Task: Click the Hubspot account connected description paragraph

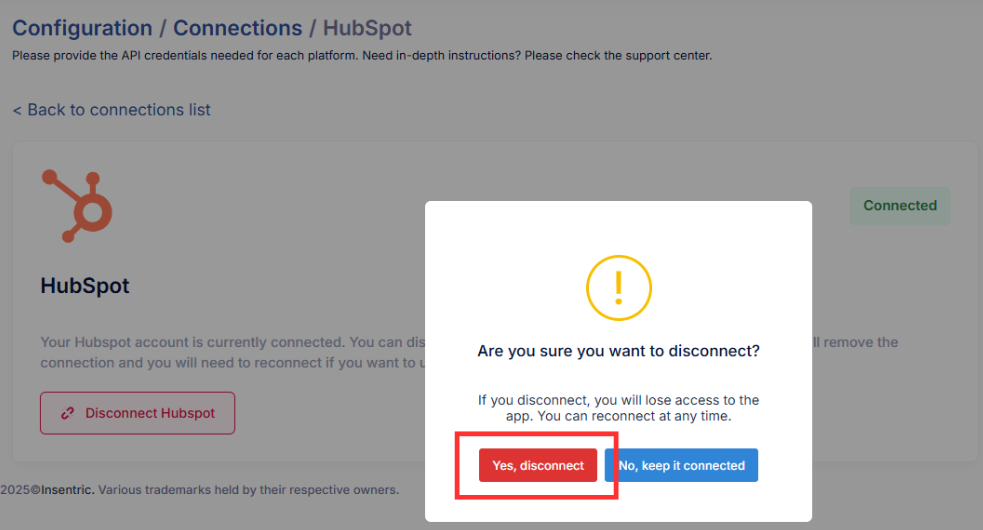Action: [x=220, y=351]
